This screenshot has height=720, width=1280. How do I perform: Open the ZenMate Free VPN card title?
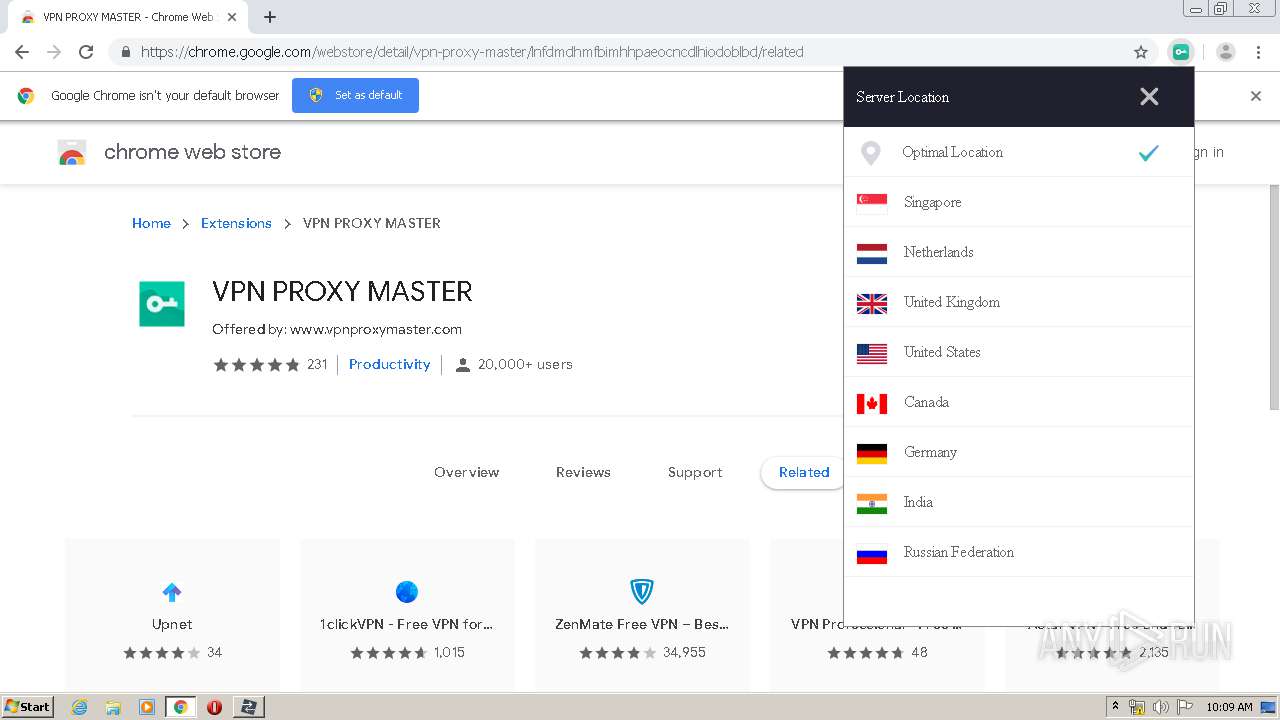(x=642, y=624)
